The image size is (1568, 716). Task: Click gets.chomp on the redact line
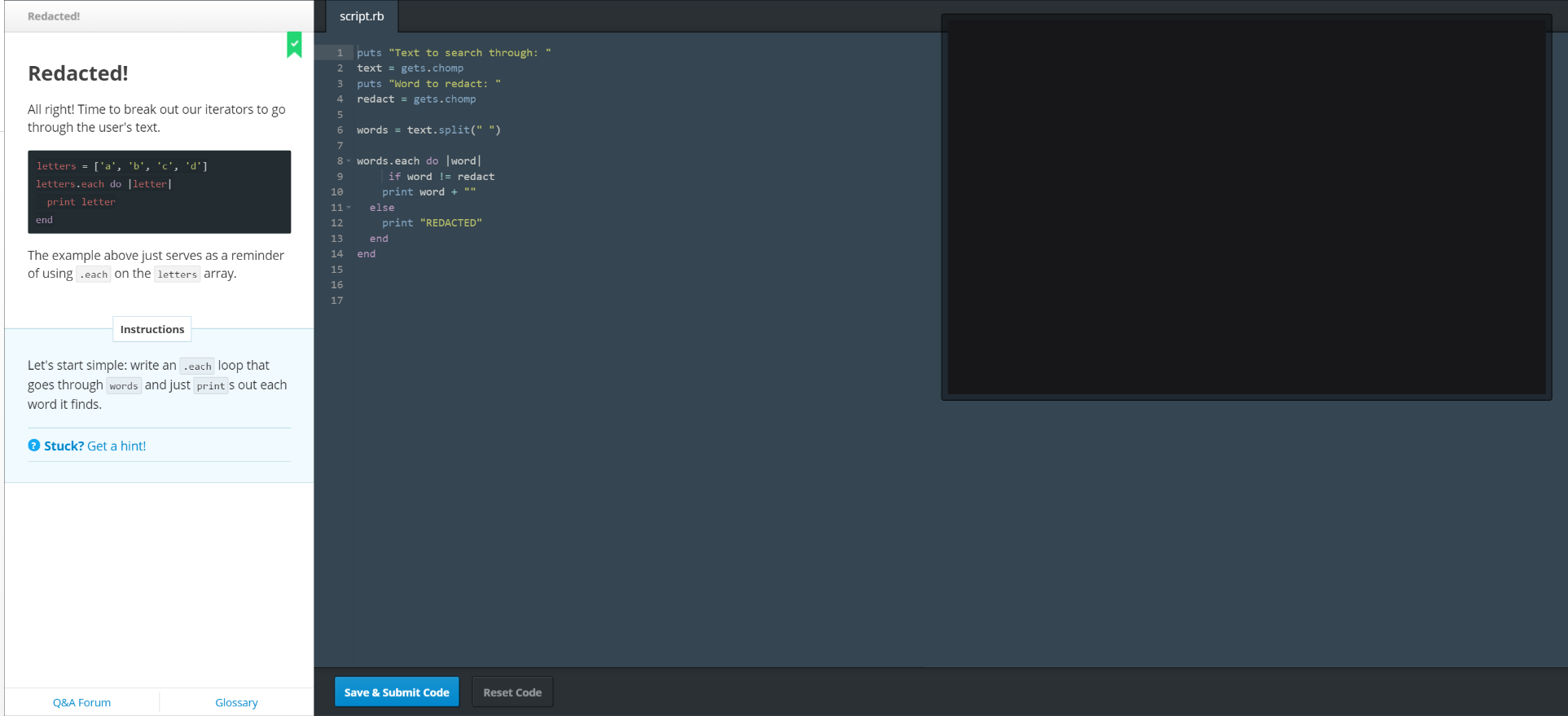coord(444,99)
